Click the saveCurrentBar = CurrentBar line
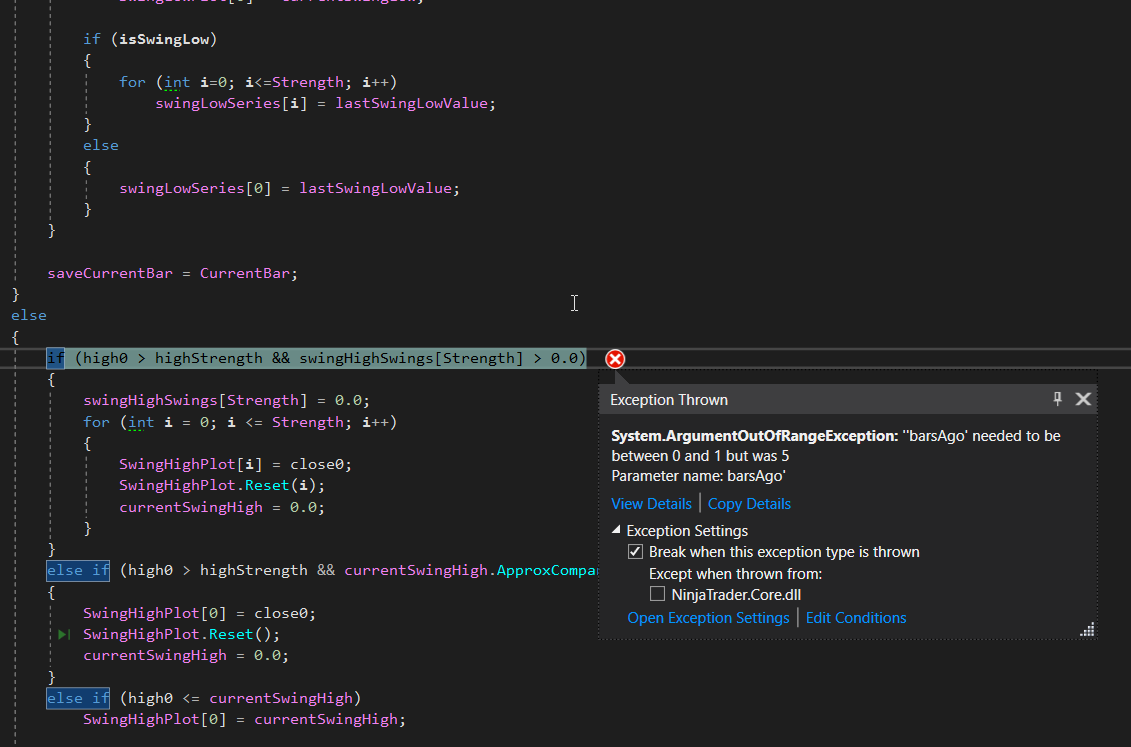This screenshot has height=747, width=1131. coord(172,273)
